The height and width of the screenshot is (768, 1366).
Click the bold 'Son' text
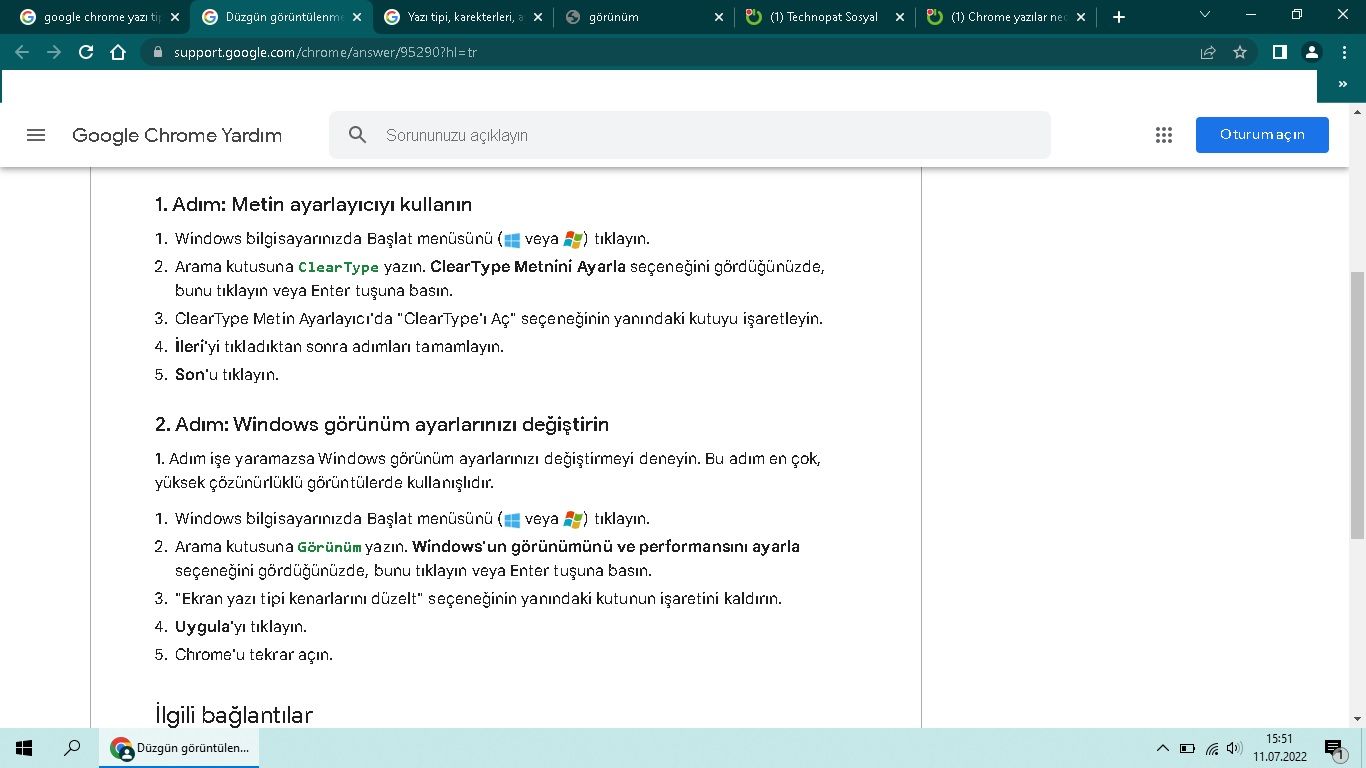pyautogui.click(x=189, y=375)
